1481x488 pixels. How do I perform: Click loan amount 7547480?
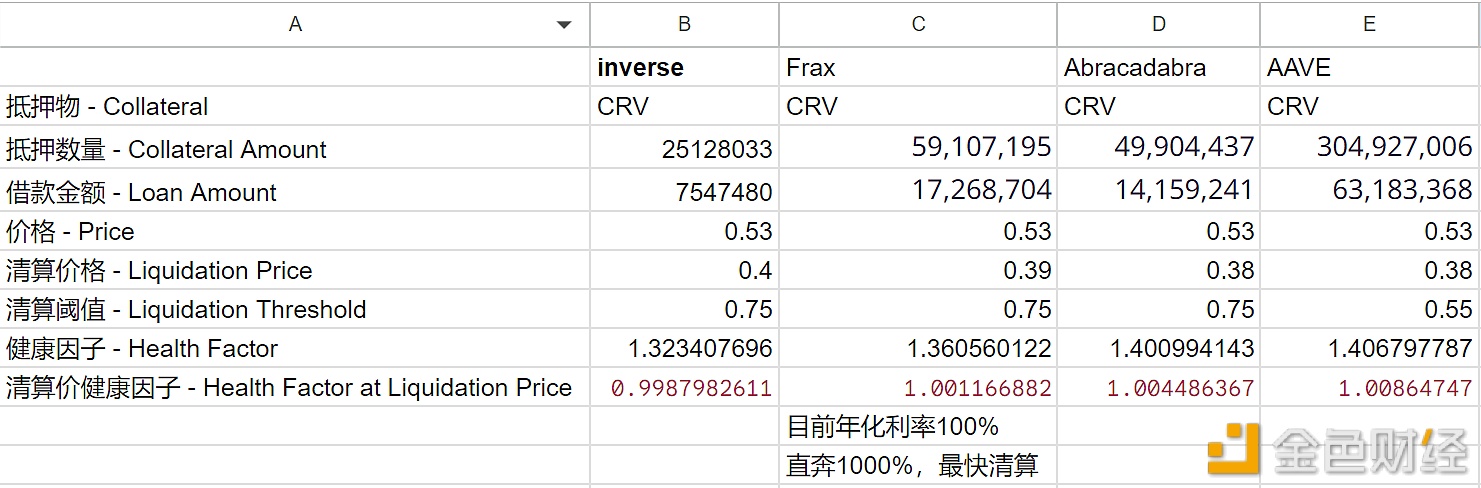pos(685,191)
